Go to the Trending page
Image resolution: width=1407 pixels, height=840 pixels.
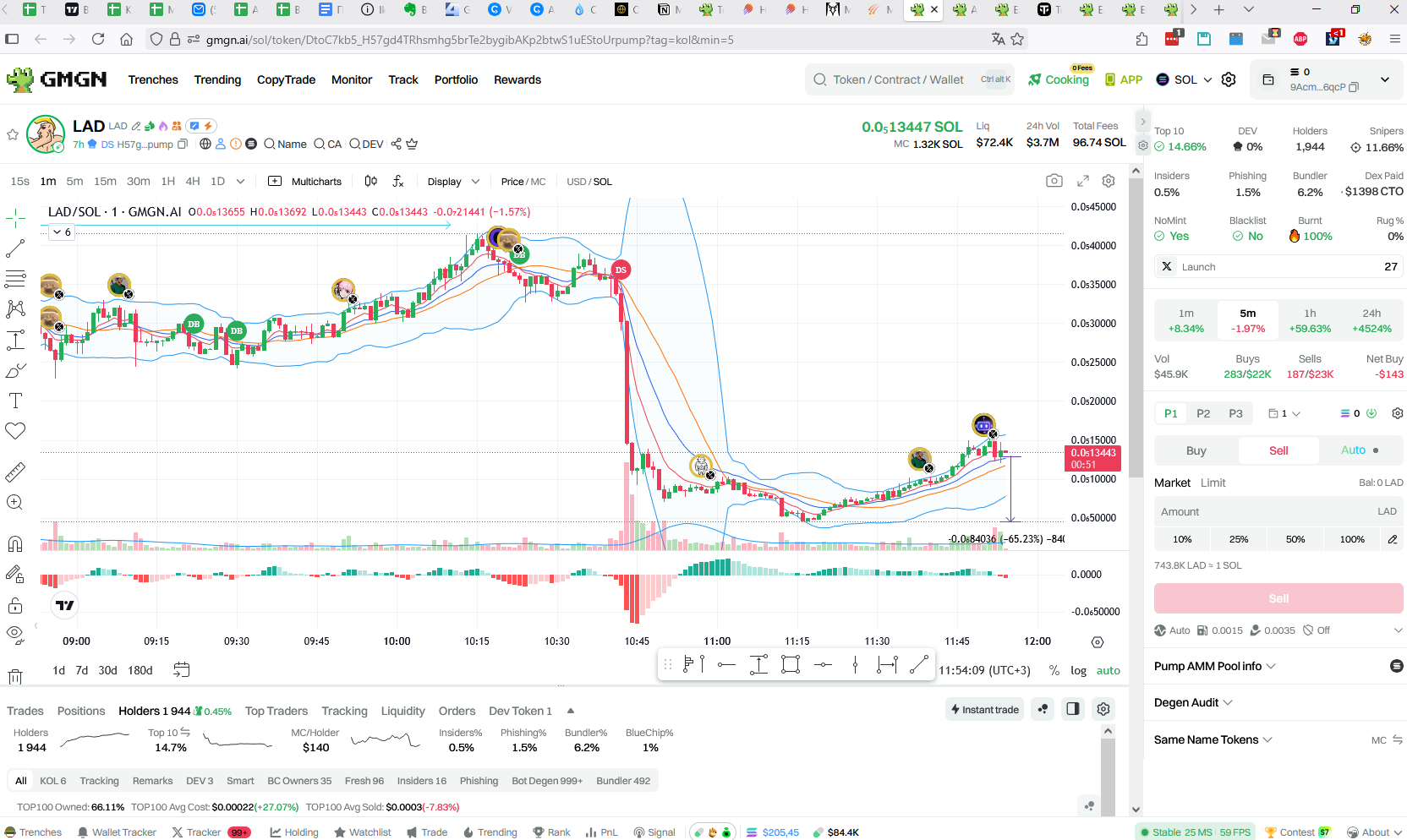click(x=217, y=79)
